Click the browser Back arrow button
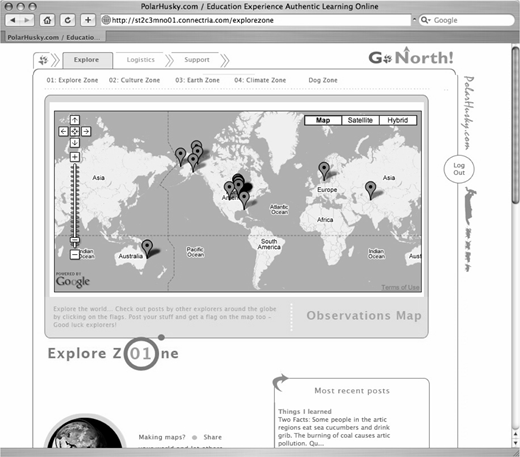 [13, 20]
